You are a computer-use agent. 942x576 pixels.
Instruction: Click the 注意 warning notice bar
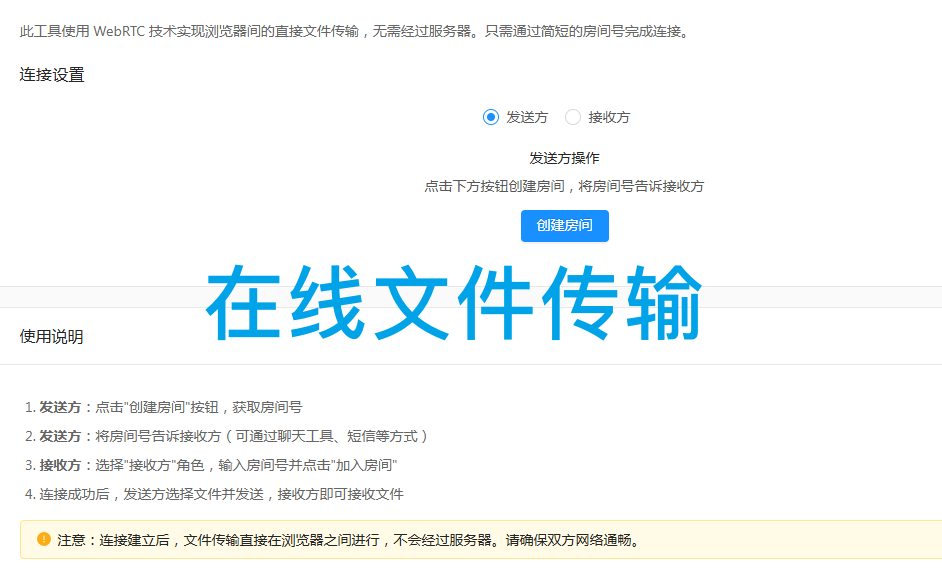pos(400,538)
